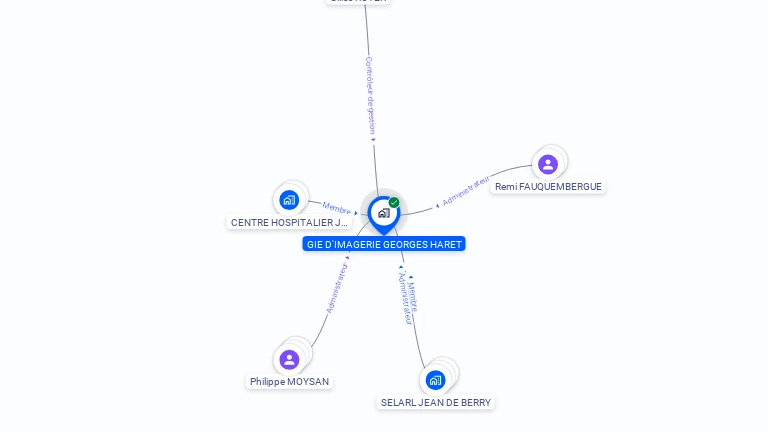Select the central GIE D'IMAGERIE pin icon
The width and height of the screenshot is (768, 432).
pyautogui.click(x=384, y=214)
